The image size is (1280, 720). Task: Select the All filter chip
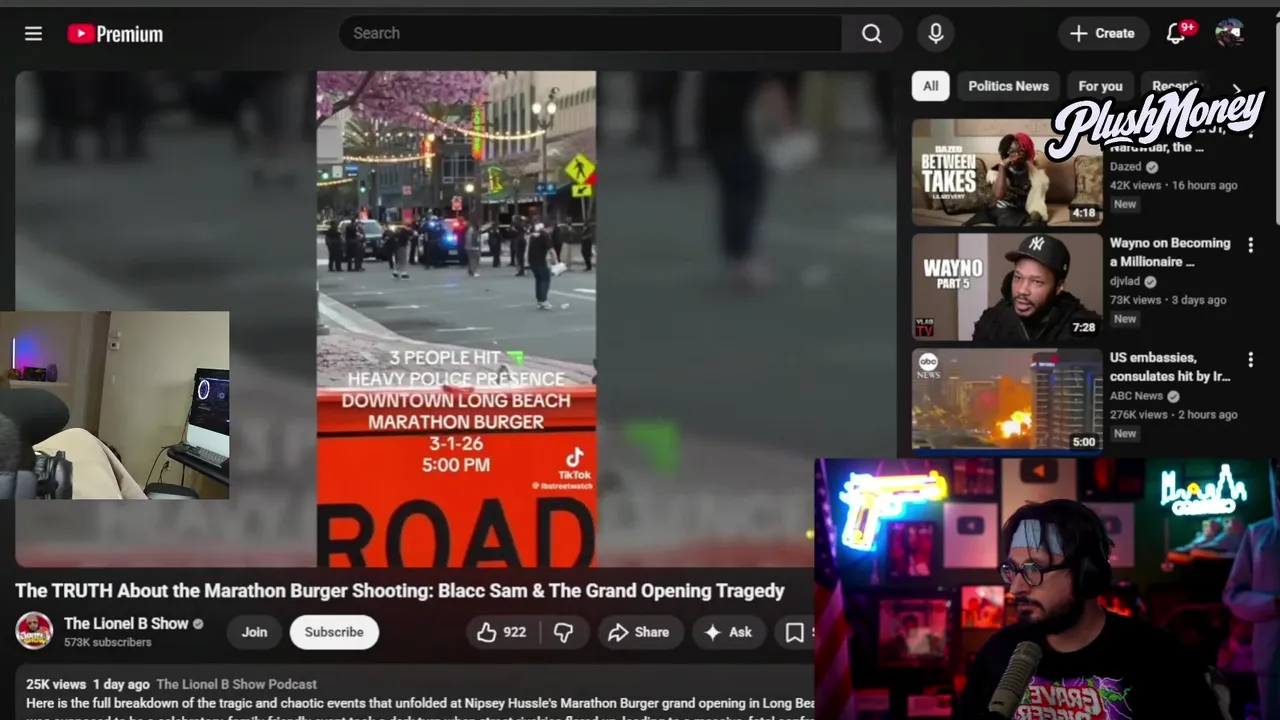pos(930,86)
